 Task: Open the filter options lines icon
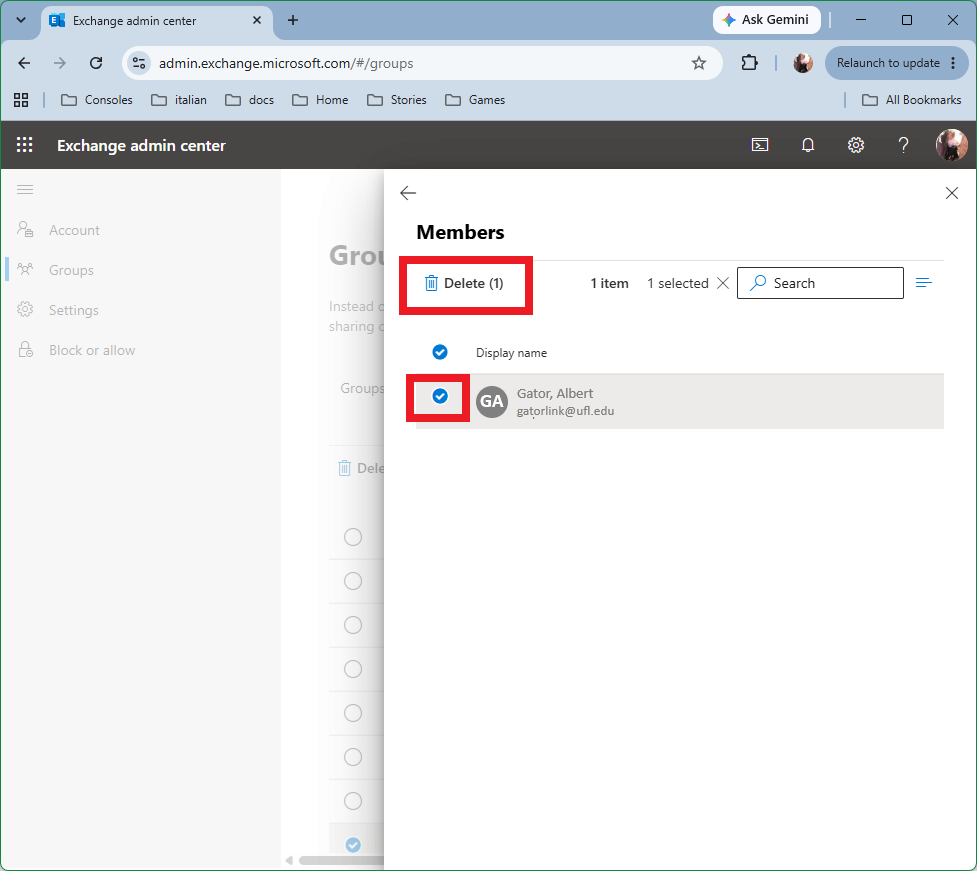tap(923, 283)
